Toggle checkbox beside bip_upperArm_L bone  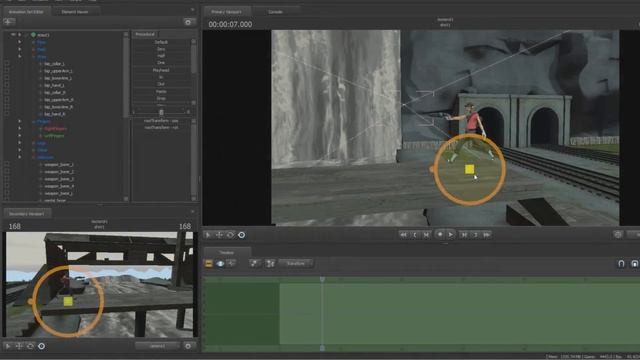7,71
